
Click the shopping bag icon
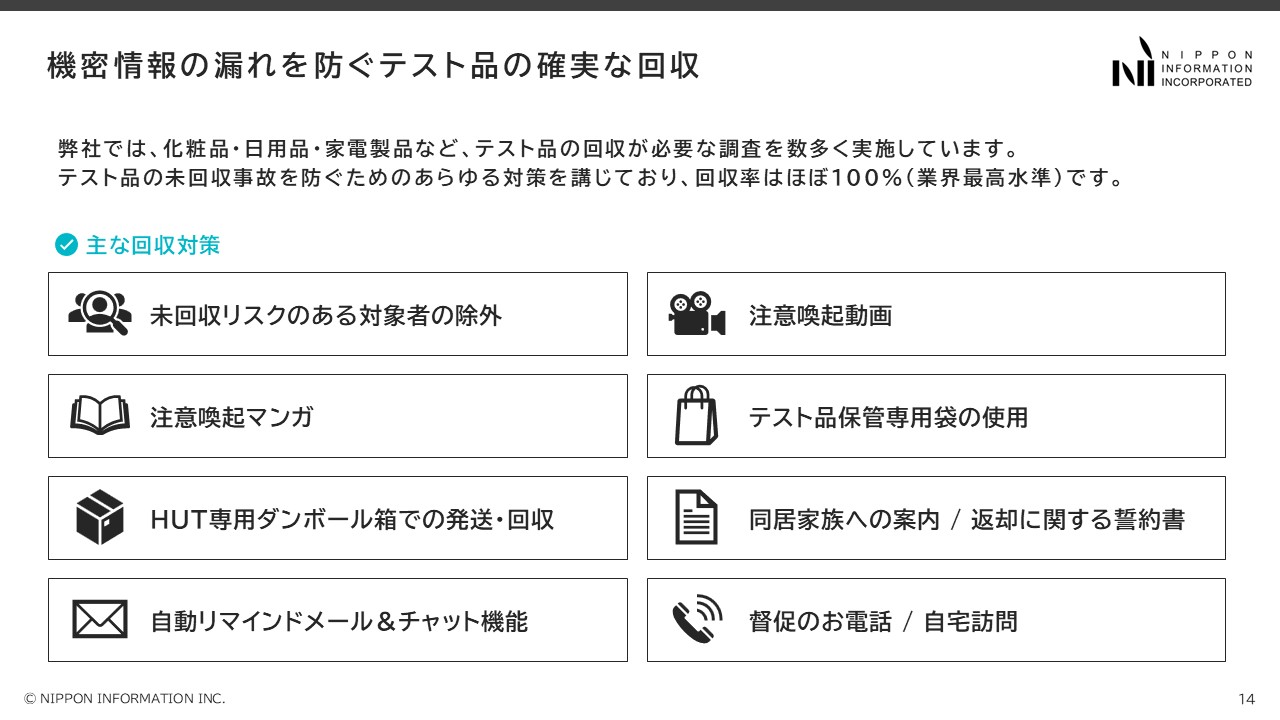coord(696,415)
